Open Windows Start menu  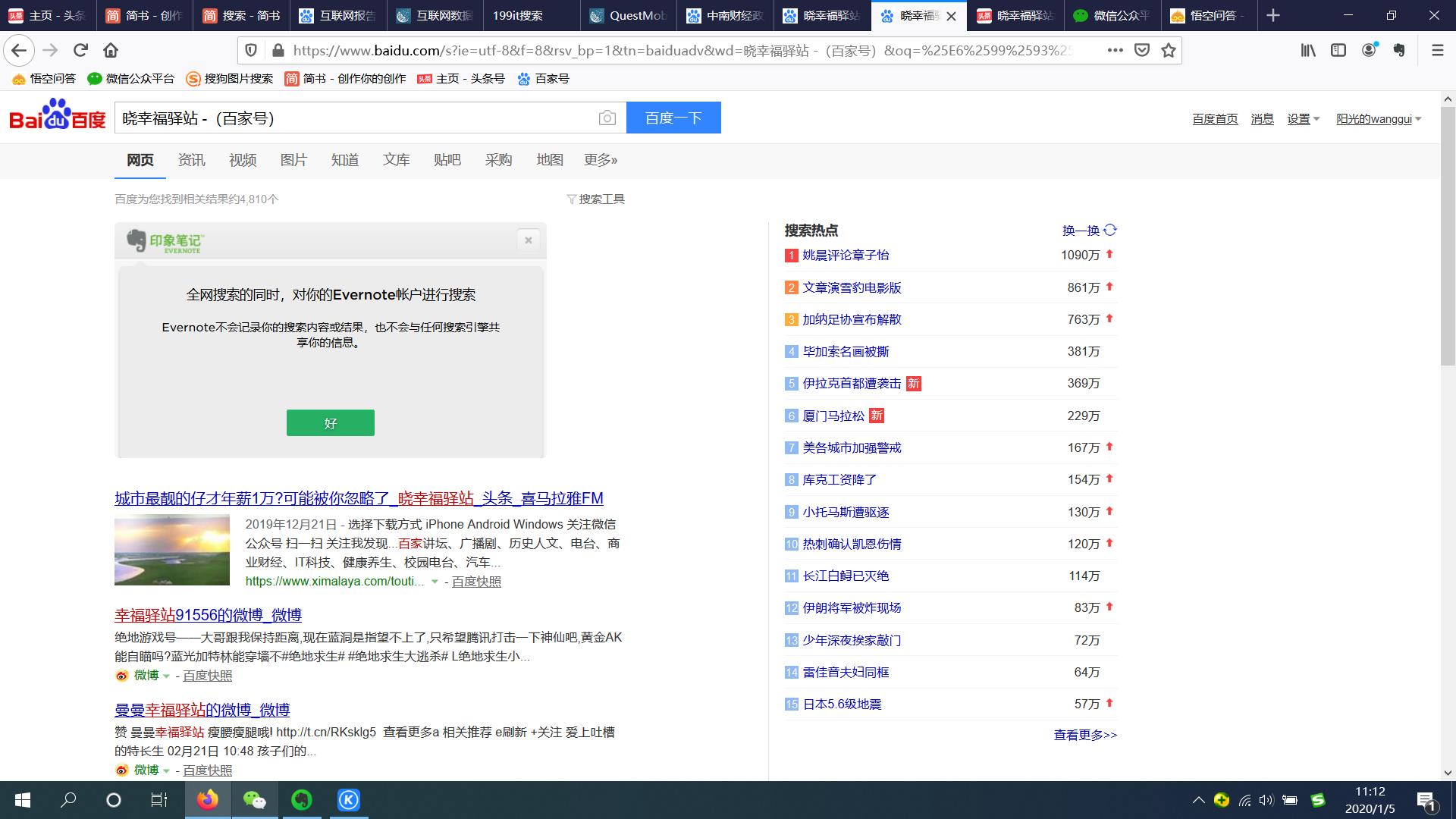23,800
